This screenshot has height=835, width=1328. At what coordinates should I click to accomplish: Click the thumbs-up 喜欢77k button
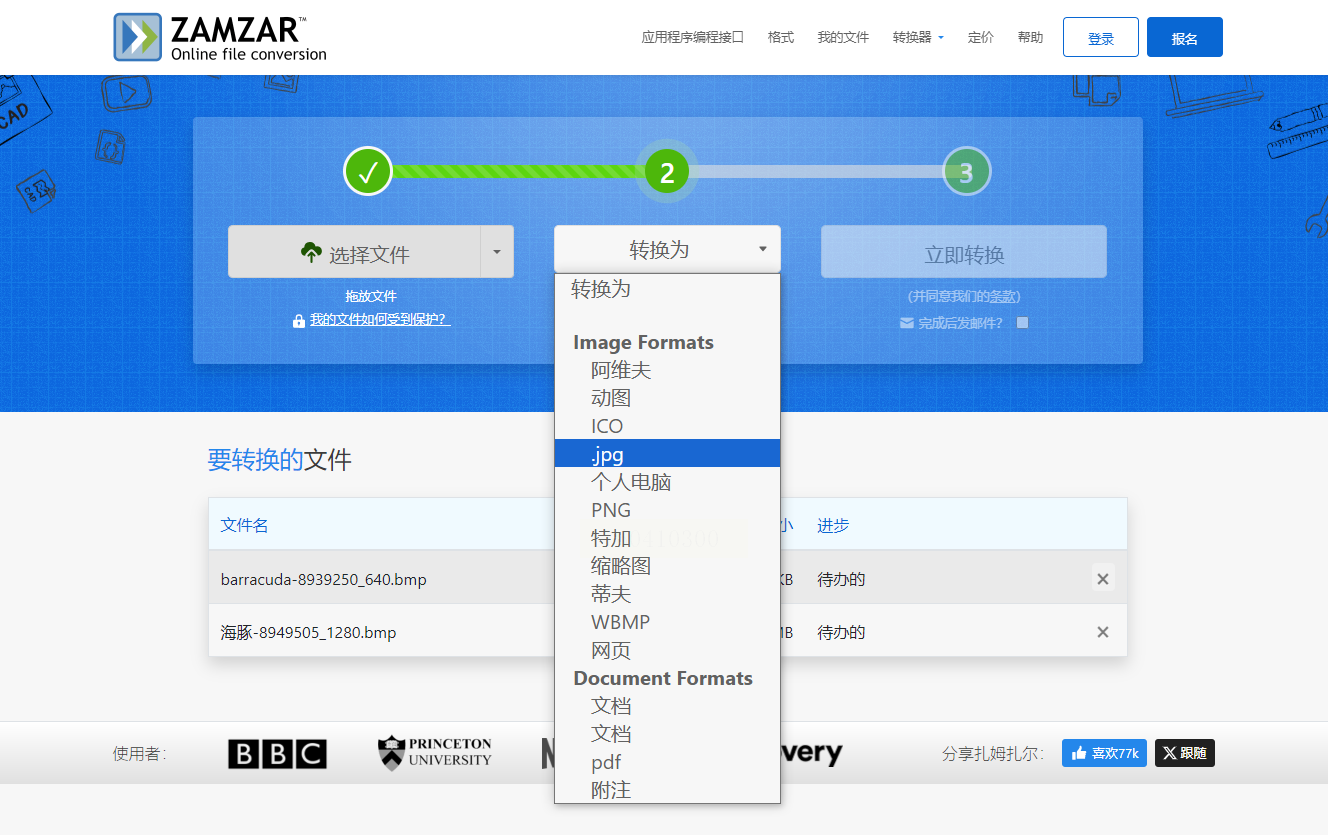click(x=1104, y=753)
